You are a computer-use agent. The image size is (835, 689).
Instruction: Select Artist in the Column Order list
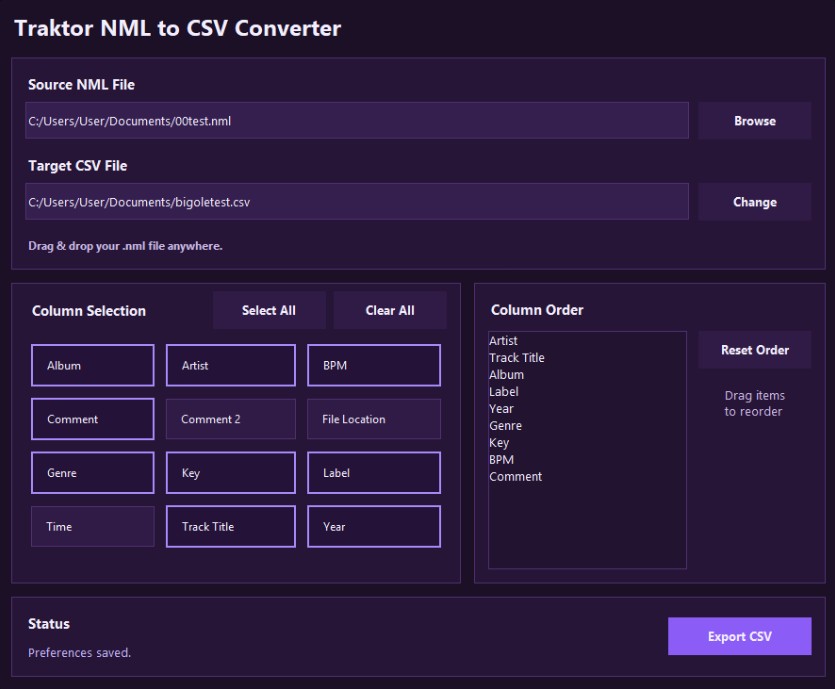tap(587, 341)
